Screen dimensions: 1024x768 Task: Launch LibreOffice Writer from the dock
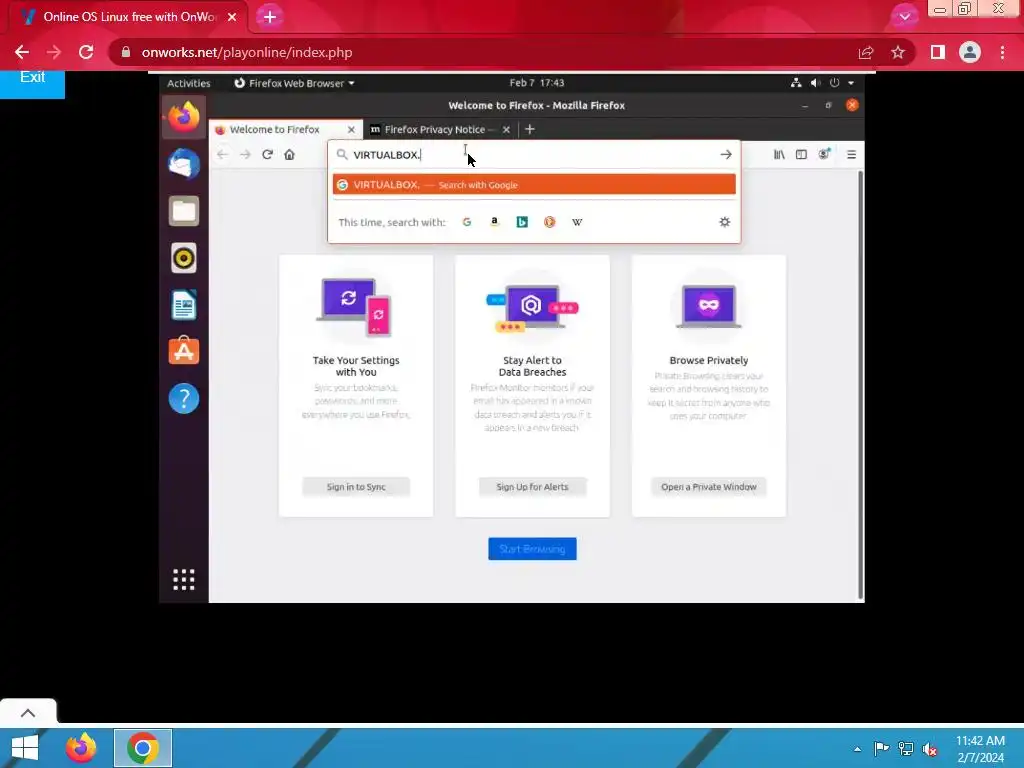coord(184,304)
